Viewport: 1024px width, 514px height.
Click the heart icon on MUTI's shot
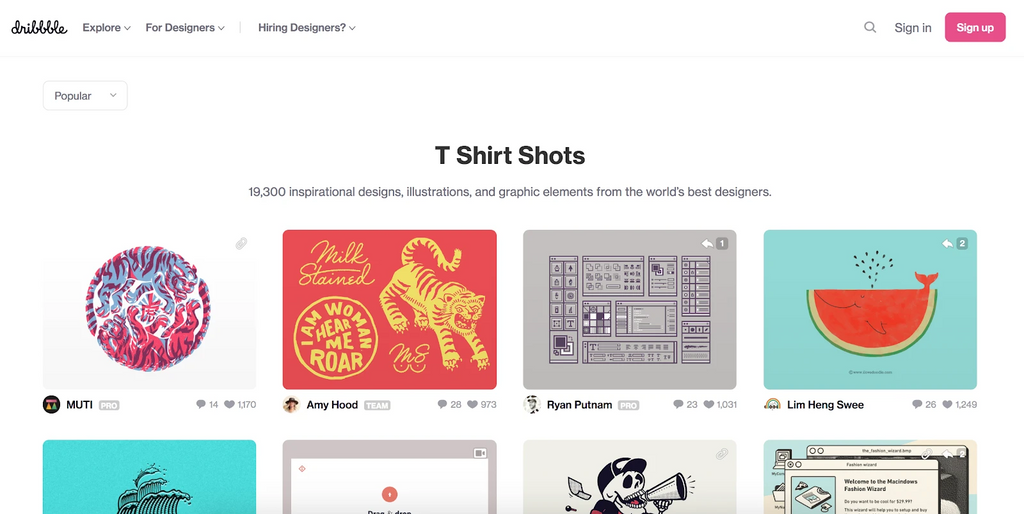(x=229, y=404)
